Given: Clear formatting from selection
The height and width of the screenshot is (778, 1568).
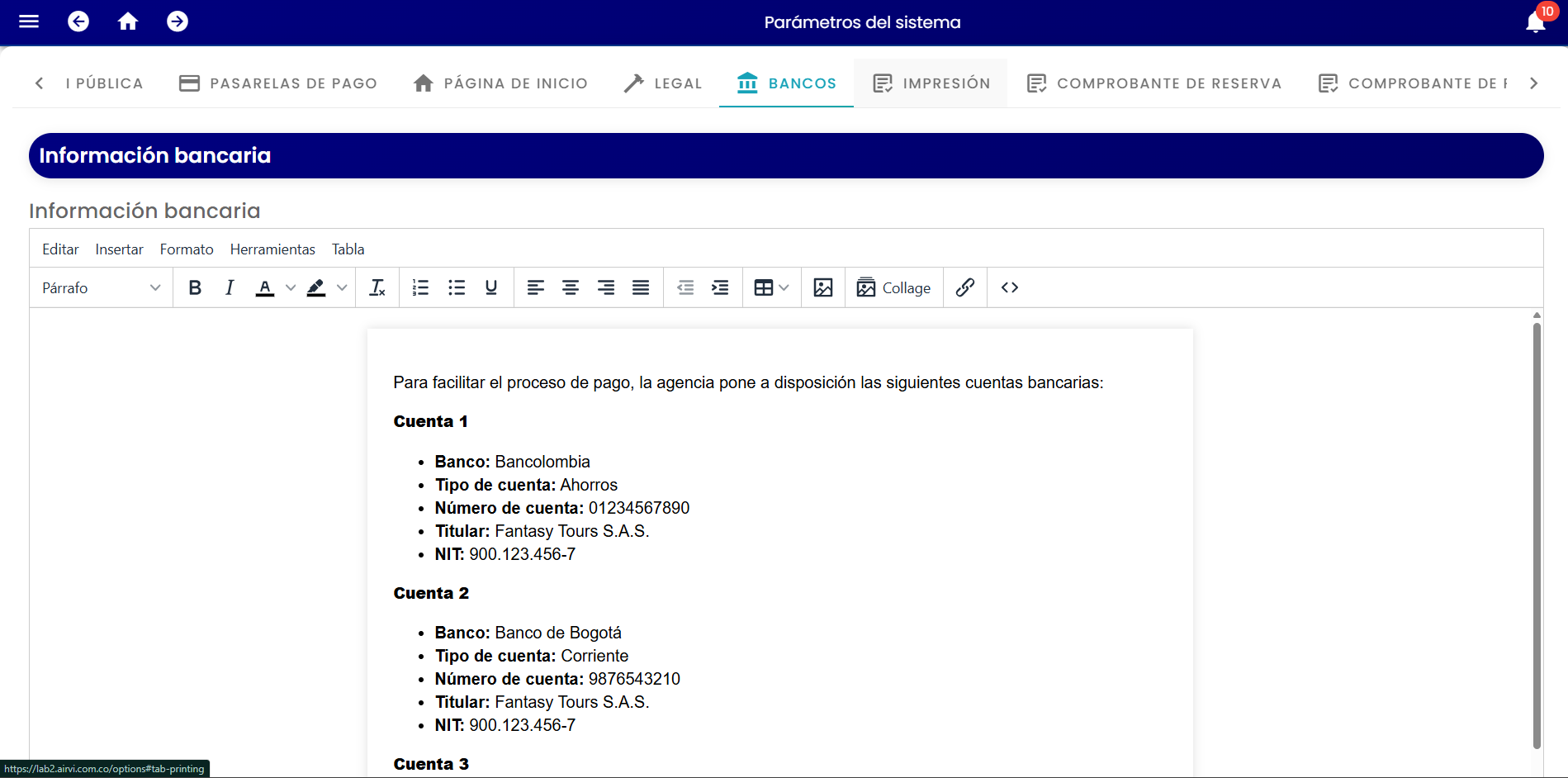Looking at the screenshot, I should click(377, 287).
